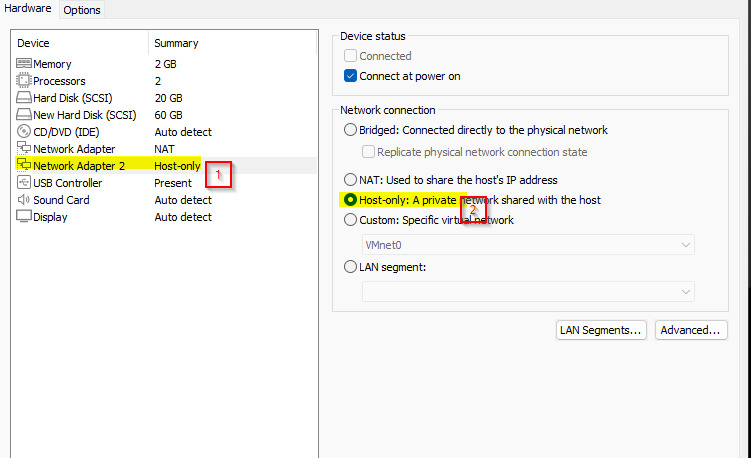Click the Processors chip icon

[23, 80]
